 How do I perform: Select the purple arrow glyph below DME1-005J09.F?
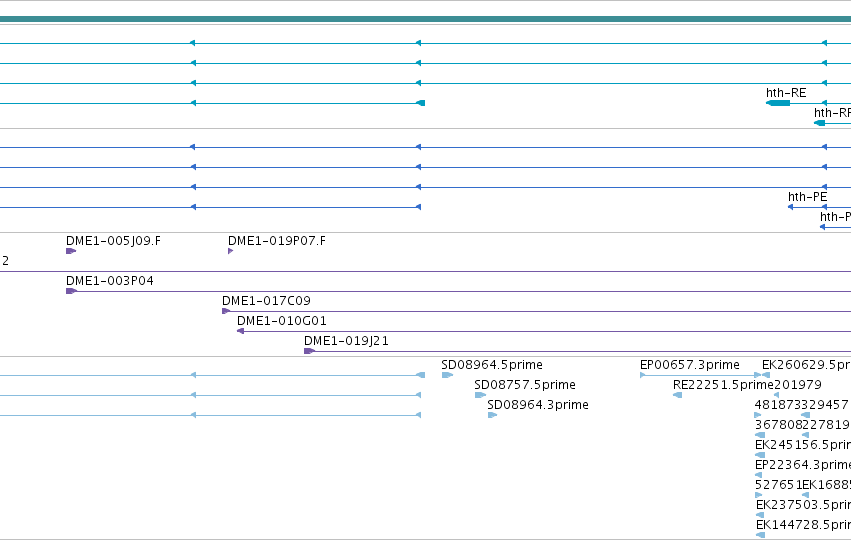[71, 251]
